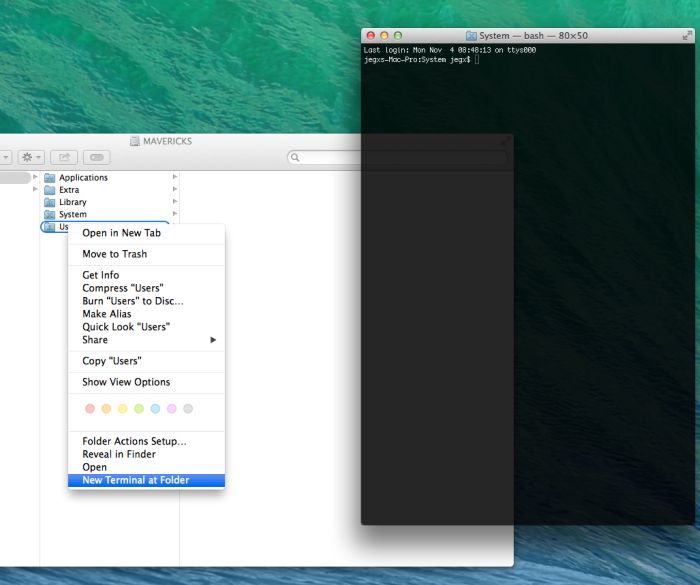Open the Share submenu
Image resolution: width=700 pixels, height=585 pixels.
(146, 340)
